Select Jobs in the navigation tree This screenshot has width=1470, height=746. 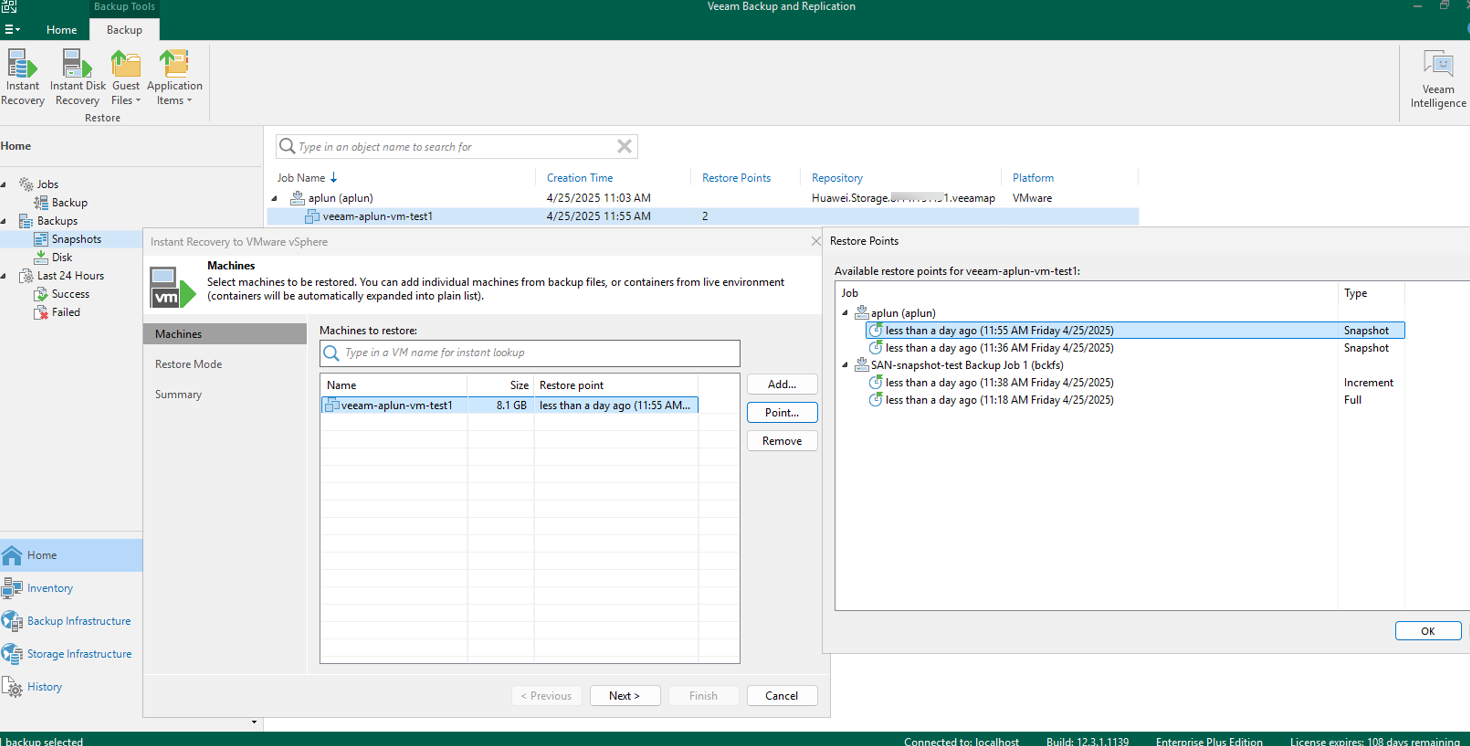click(x=47, y=185)
